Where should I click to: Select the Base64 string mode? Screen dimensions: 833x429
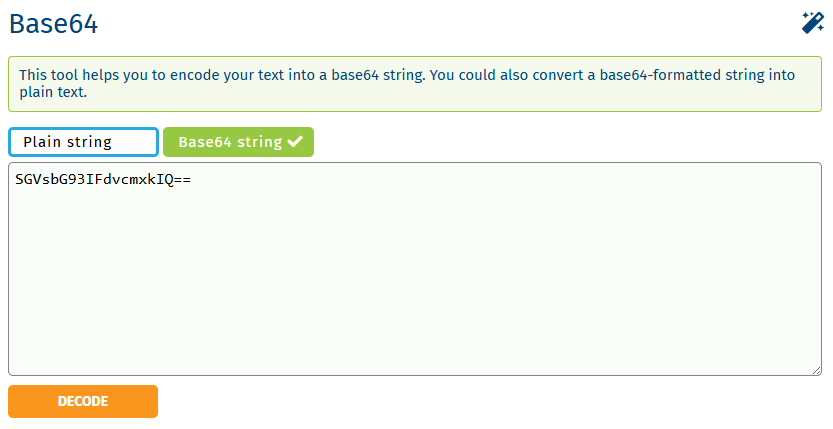[238, 142]
